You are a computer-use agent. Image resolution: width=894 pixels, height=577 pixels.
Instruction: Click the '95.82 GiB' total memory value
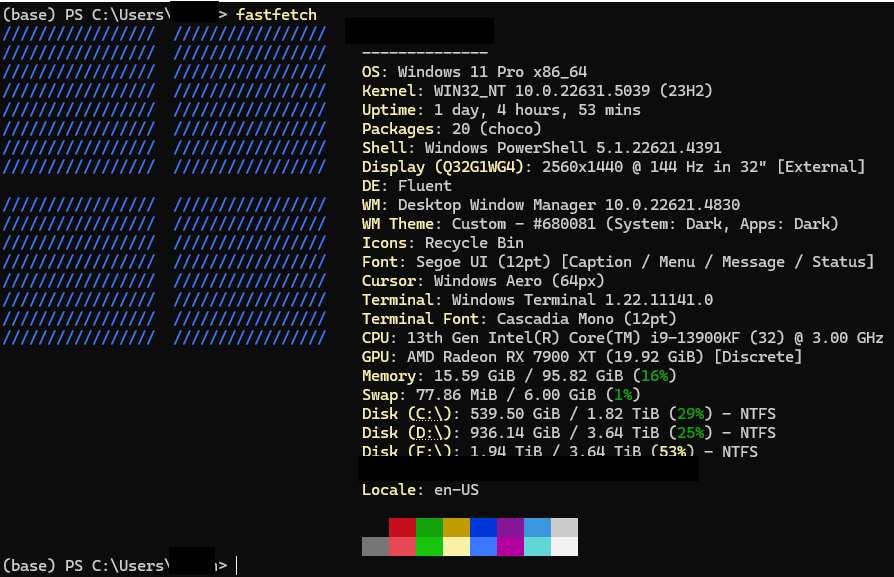coord(582,376)
